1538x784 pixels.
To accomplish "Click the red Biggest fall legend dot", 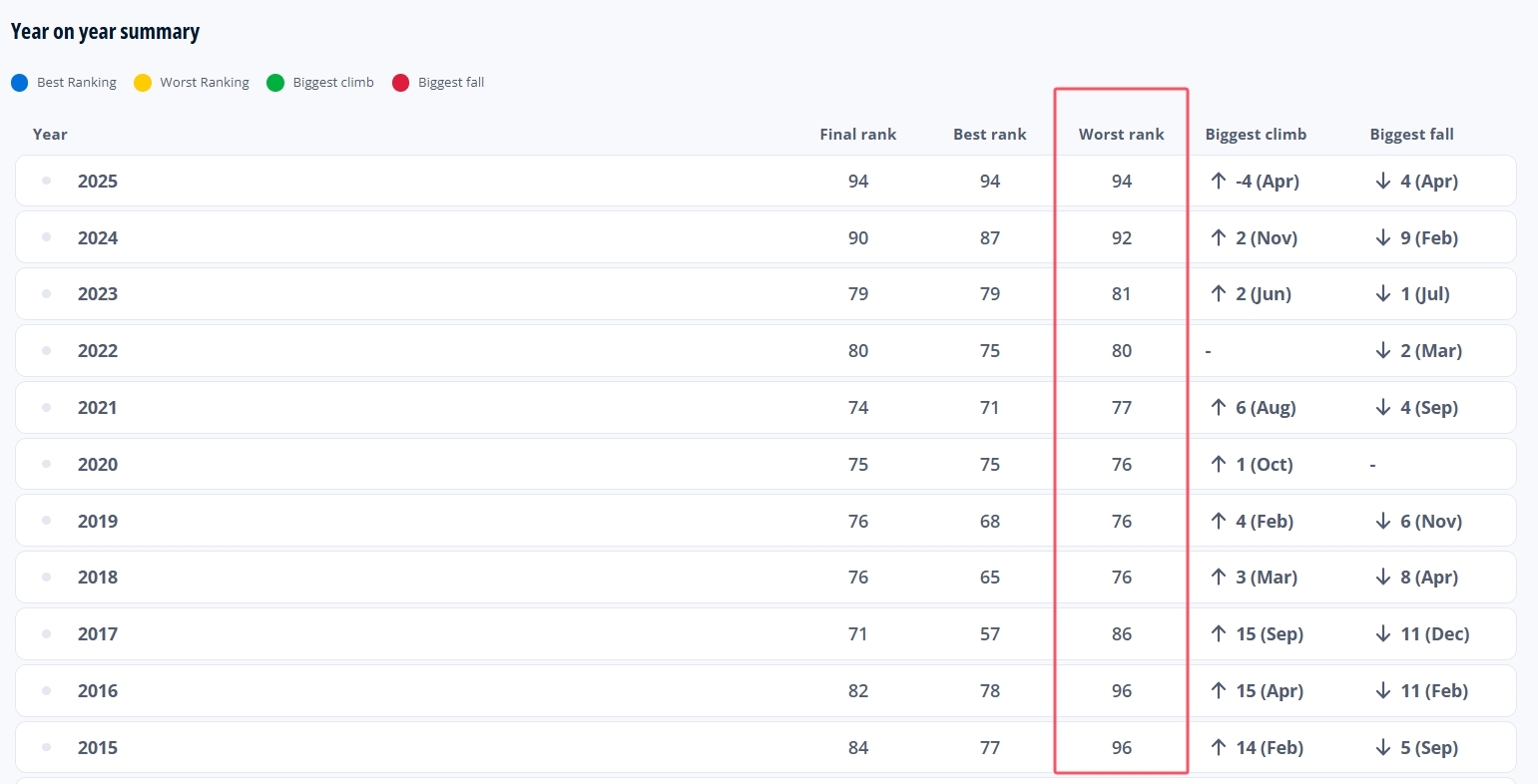I will click(x=401, y=83).
